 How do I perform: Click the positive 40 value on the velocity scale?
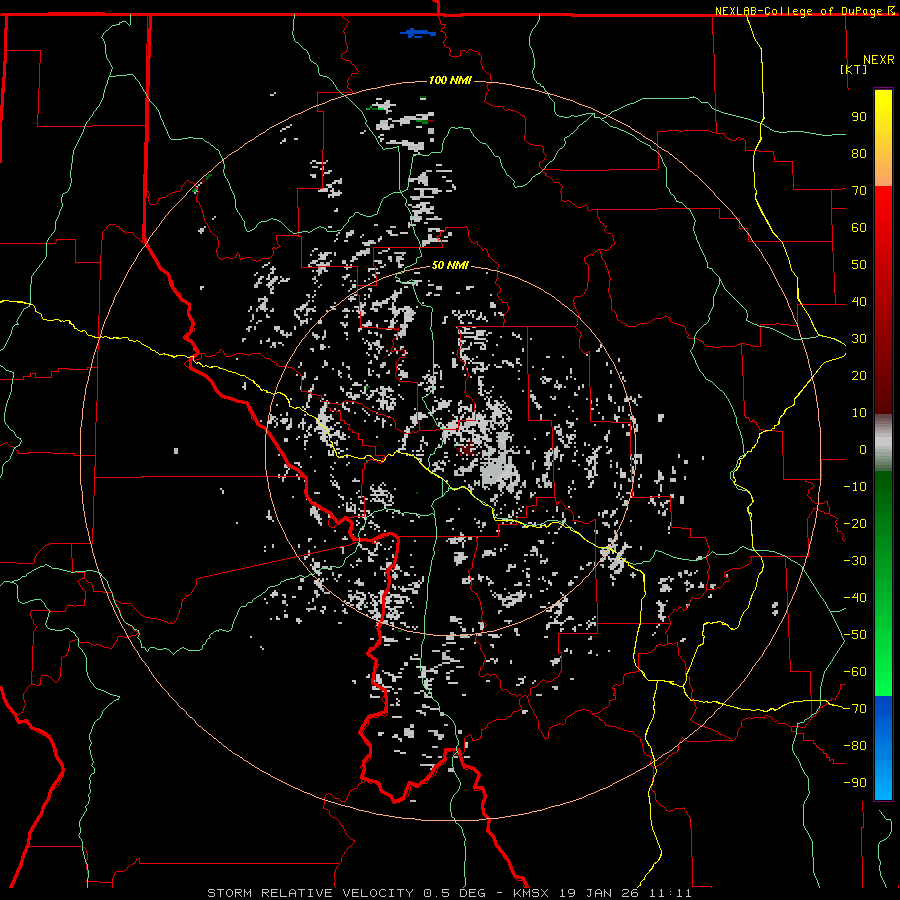click(x=859, y=301)
